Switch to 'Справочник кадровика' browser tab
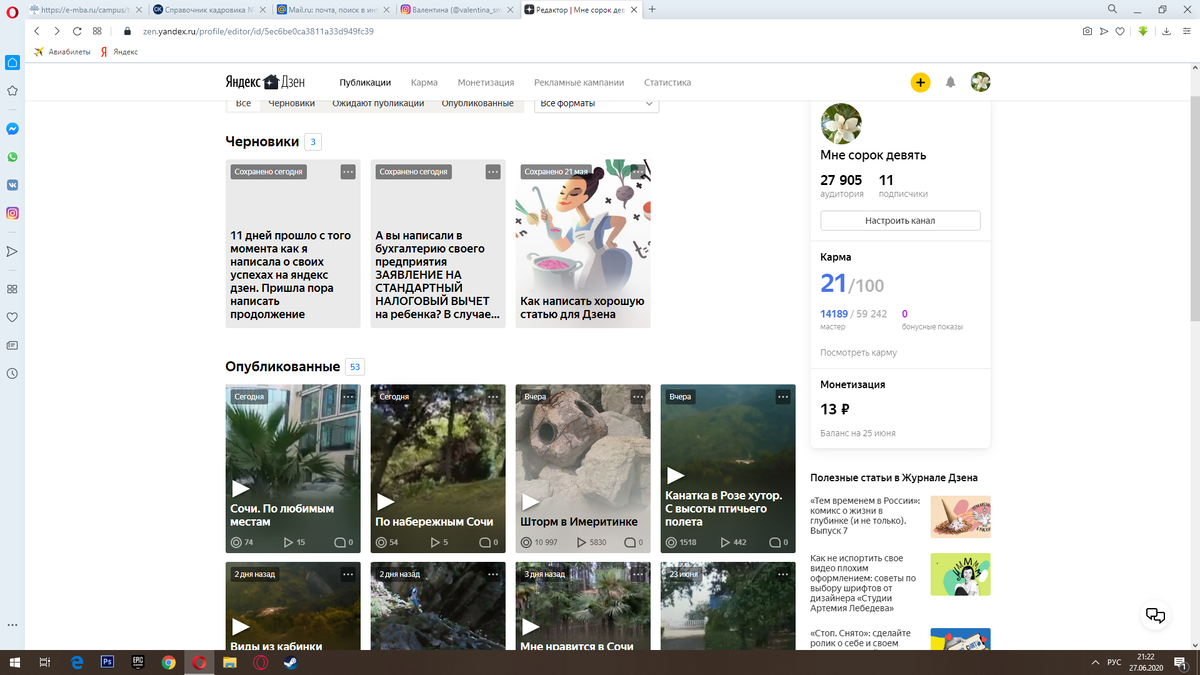 pos(209,9)
